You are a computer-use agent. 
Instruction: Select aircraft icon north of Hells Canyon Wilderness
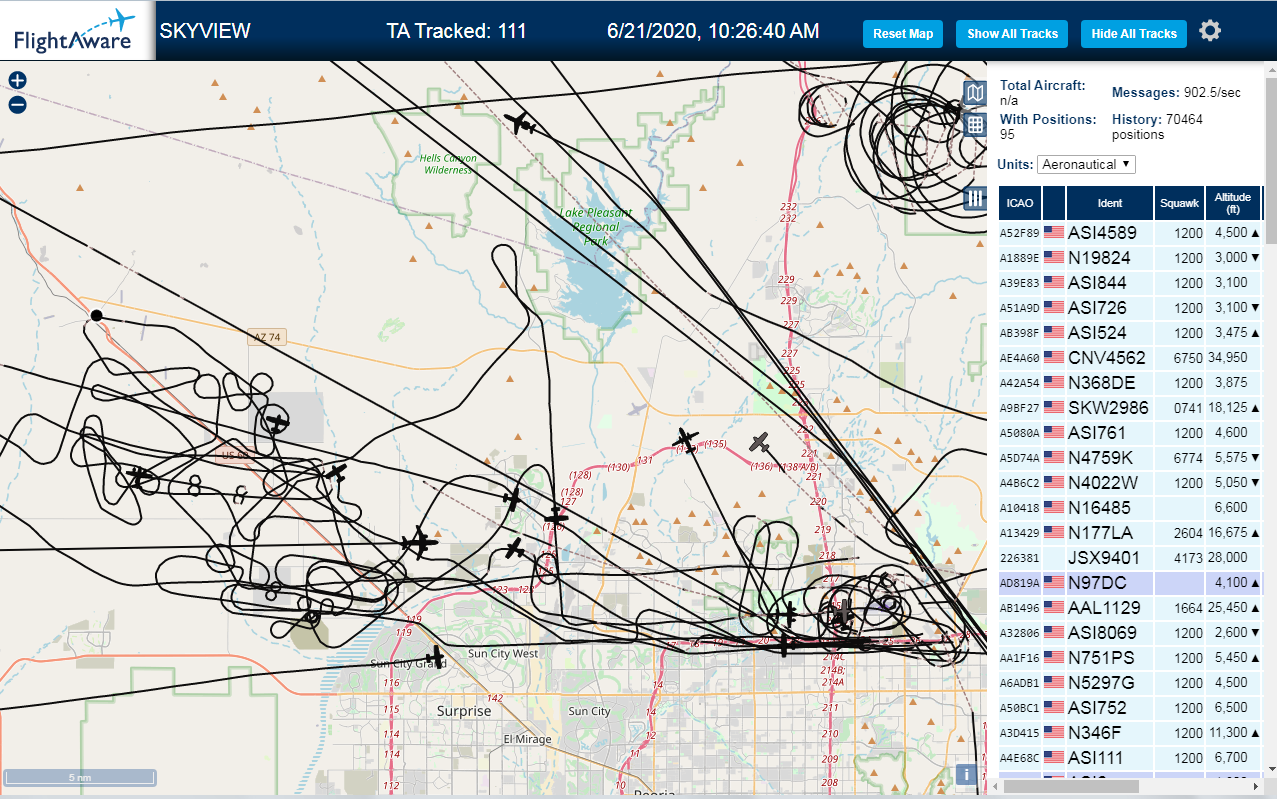click(x=520, y=124)
